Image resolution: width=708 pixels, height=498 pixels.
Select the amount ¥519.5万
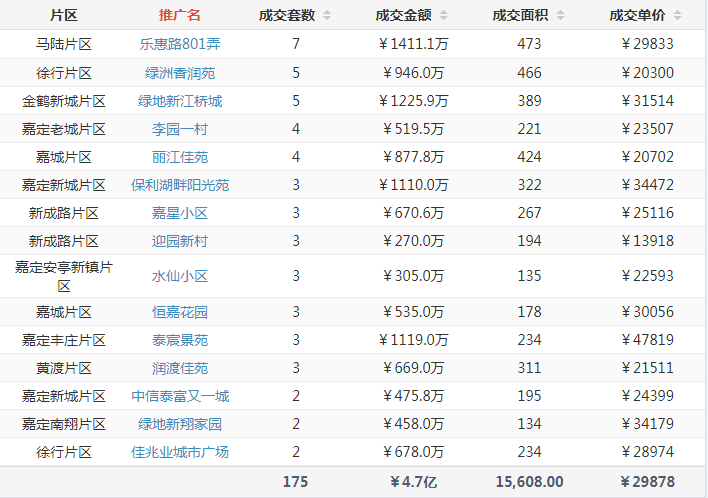tap(413, 129)
